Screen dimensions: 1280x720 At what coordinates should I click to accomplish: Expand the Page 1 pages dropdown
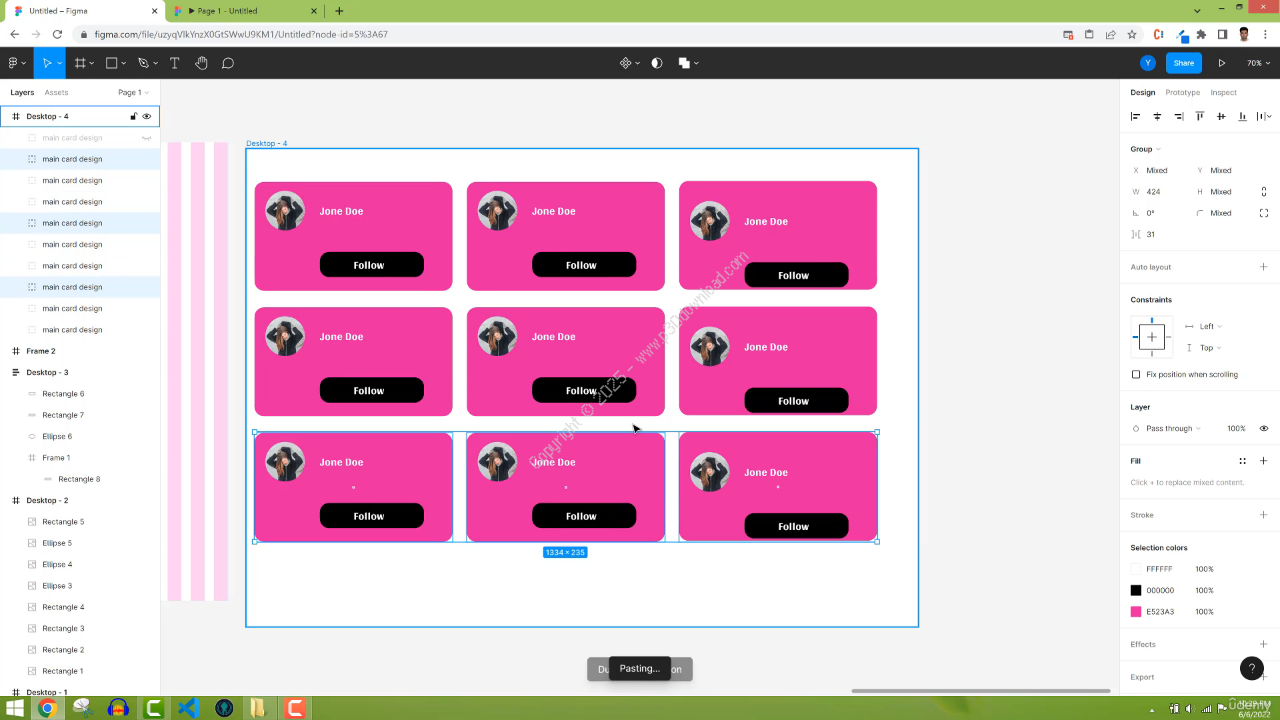coord(133,92)
